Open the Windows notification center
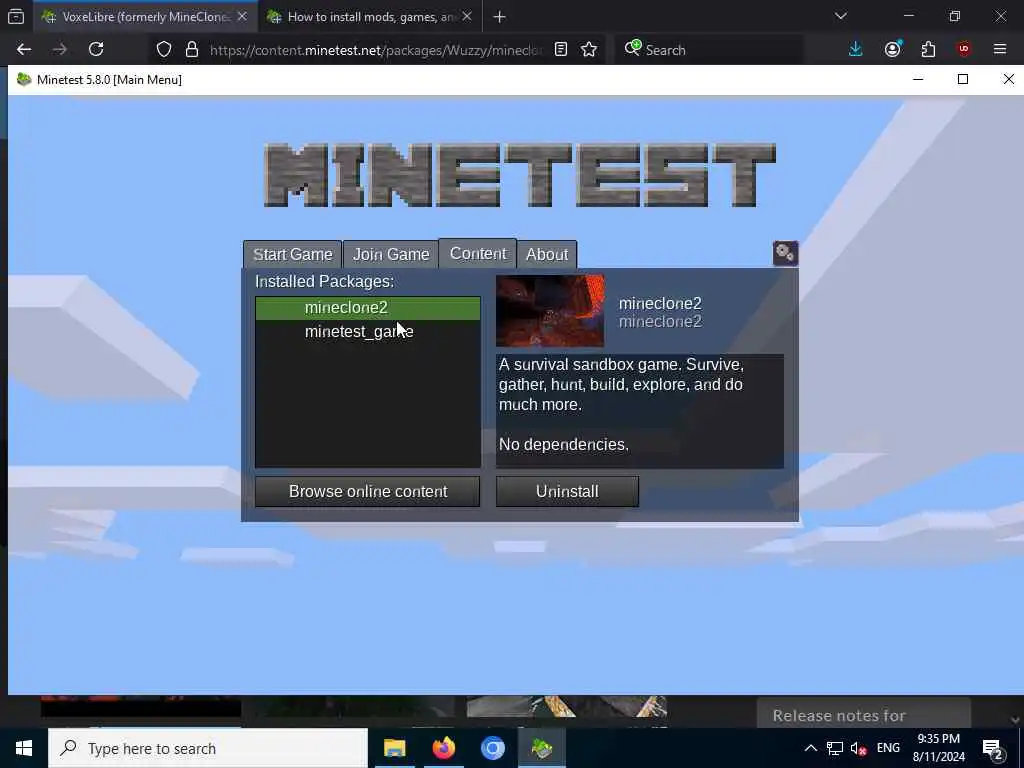Viewport: 1024px width, 768px height. [x=993, y=748]
